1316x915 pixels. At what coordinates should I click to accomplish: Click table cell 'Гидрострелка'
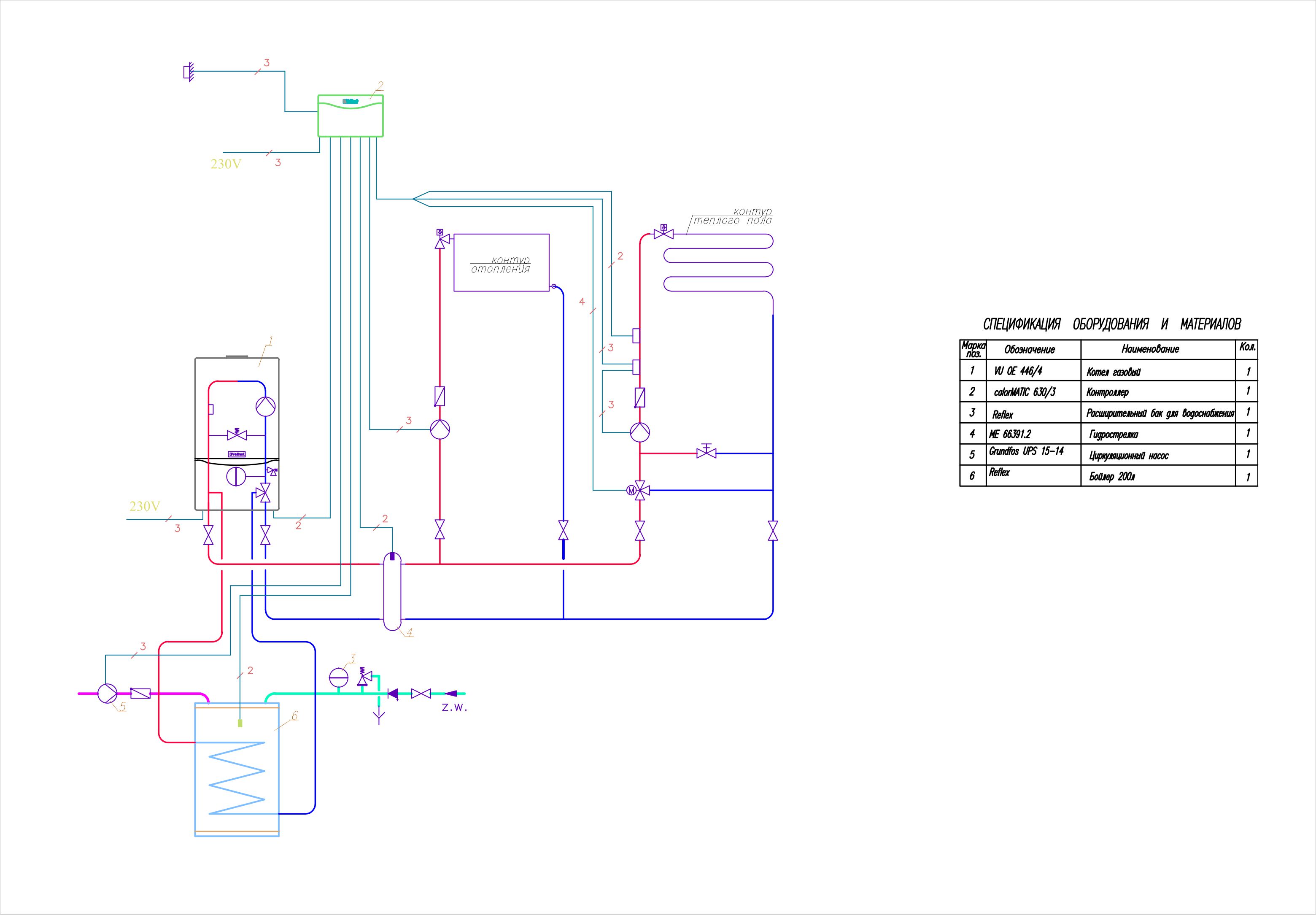1113,436
